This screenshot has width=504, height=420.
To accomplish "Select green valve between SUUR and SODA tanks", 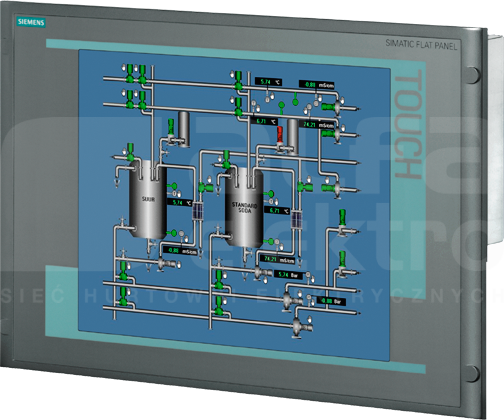I will point(205,188).
